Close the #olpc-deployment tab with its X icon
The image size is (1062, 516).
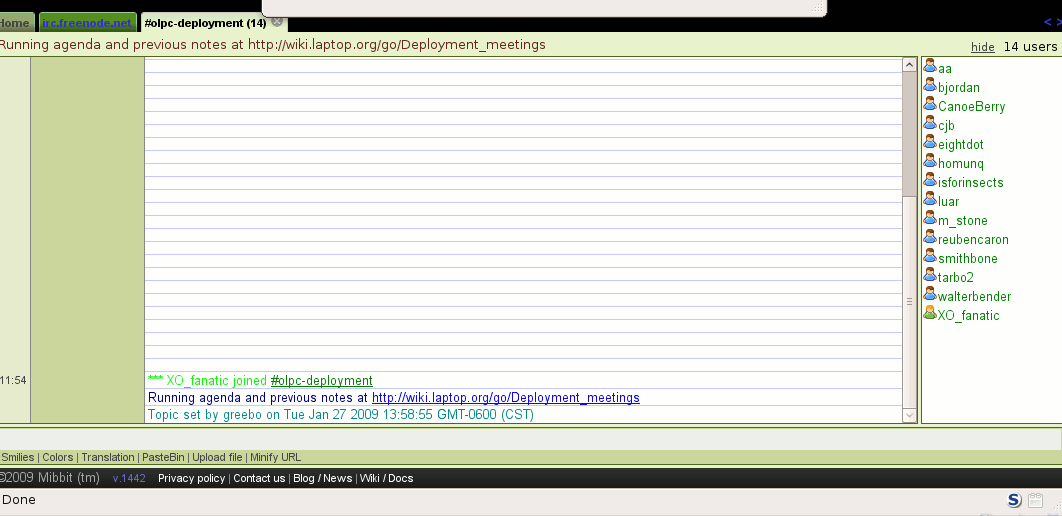click(277, 22)
